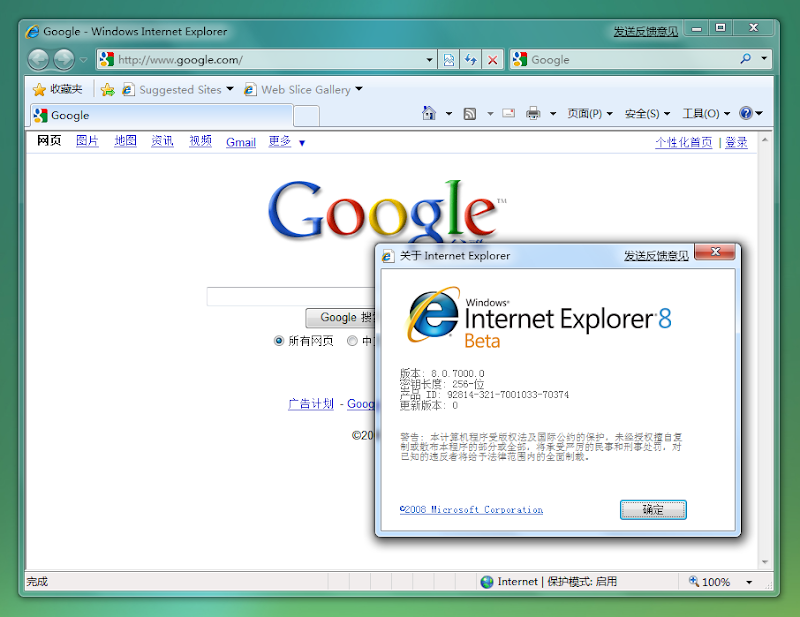Click the Read Mail icon
The image size is (800, 617).
509,113
